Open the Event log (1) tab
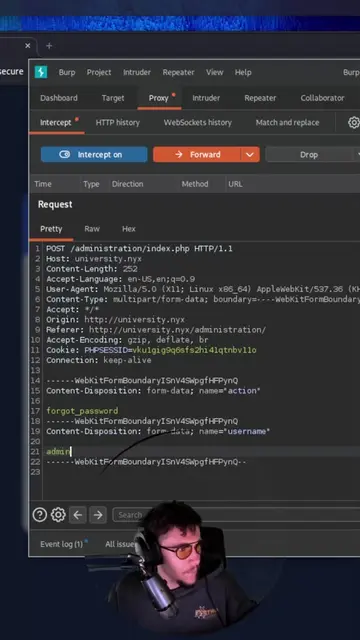The image size is (360, 640). click(x=61, y=544)
